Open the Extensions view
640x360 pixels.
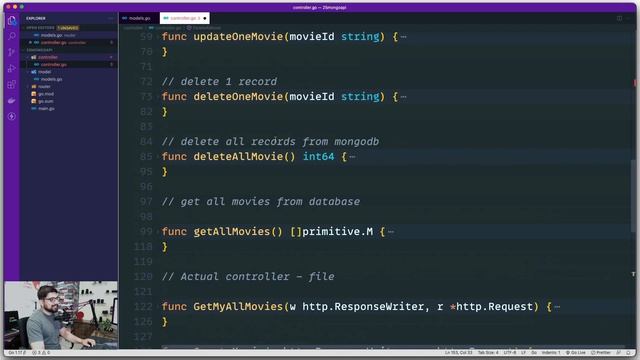tap(12, 84)
